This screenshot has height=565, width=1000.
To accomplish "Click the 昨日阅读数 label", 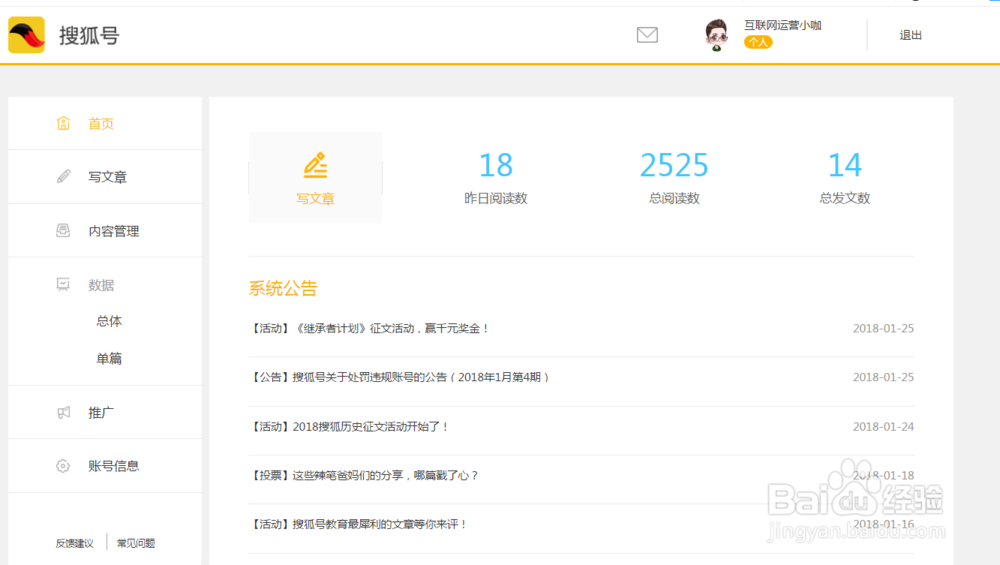I will tap(496, 198).
